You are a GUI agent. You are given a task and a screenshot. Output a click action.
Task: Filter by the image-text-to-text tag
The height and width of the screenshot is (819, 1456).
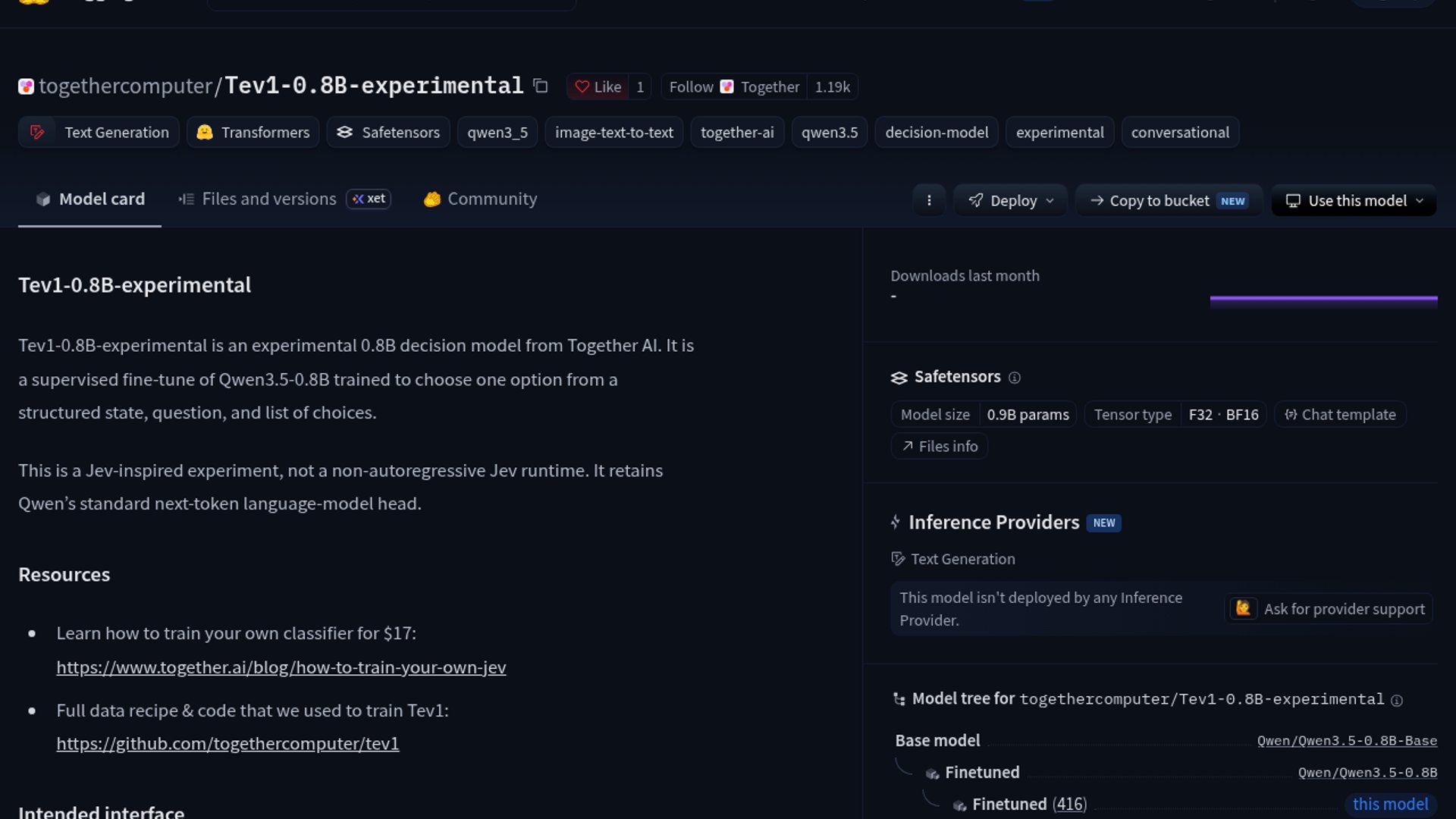coord(614,133)
